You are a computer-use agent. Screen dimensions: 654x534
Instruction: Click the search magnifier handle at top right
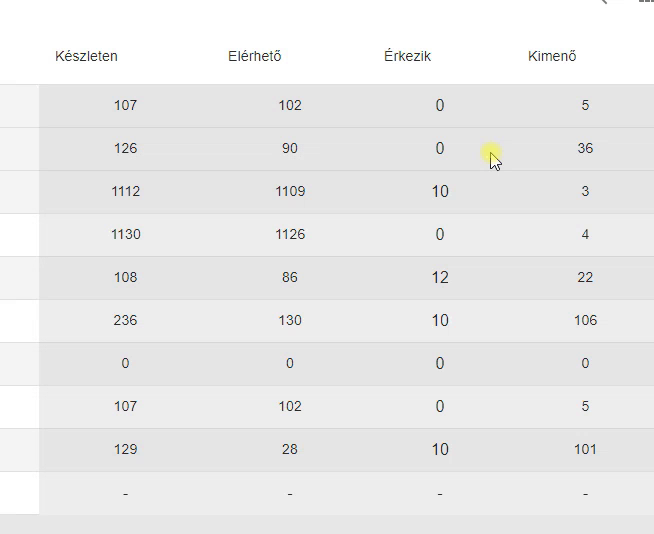point(604,2)
